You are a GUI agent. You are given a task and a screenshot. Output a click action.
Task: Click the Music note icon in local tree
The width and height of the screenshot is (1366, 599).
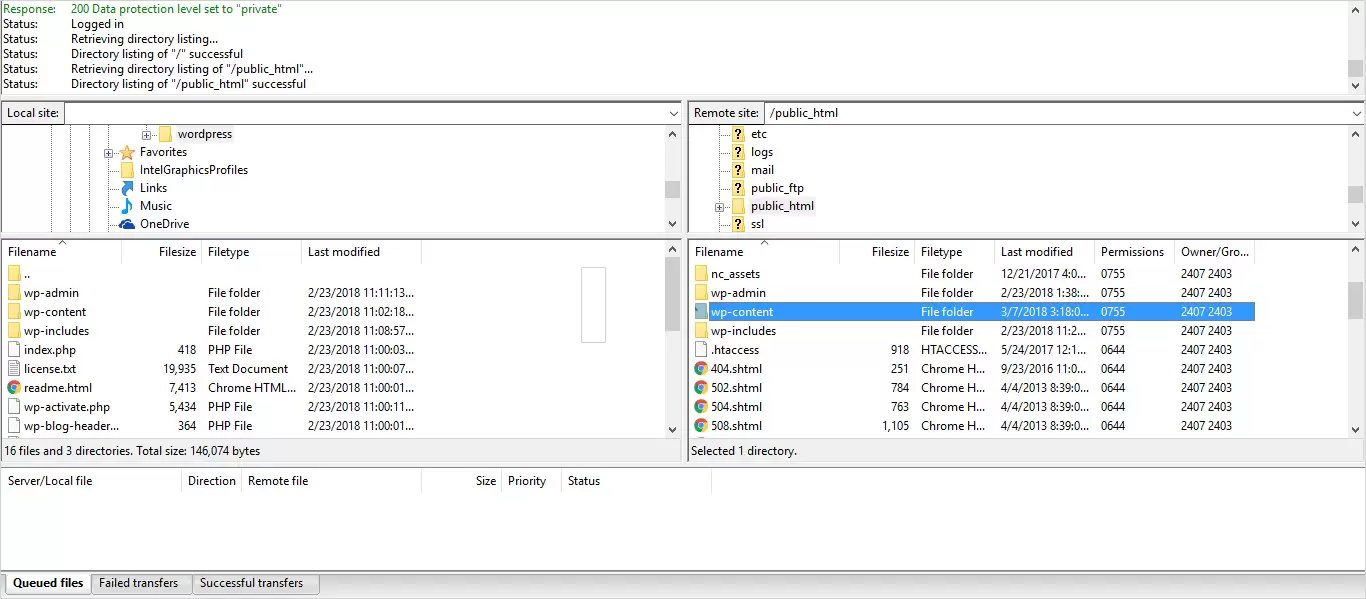coord(127,206)
